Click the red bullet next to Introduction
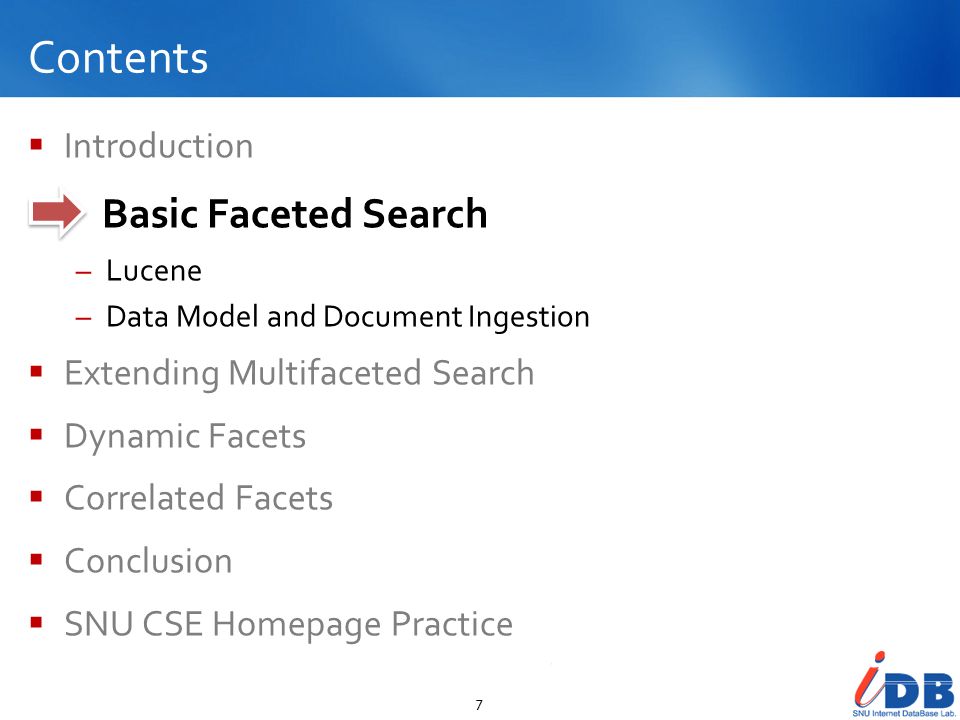The image size is (960, 720). pyautogui.click(x=36, y=145)
